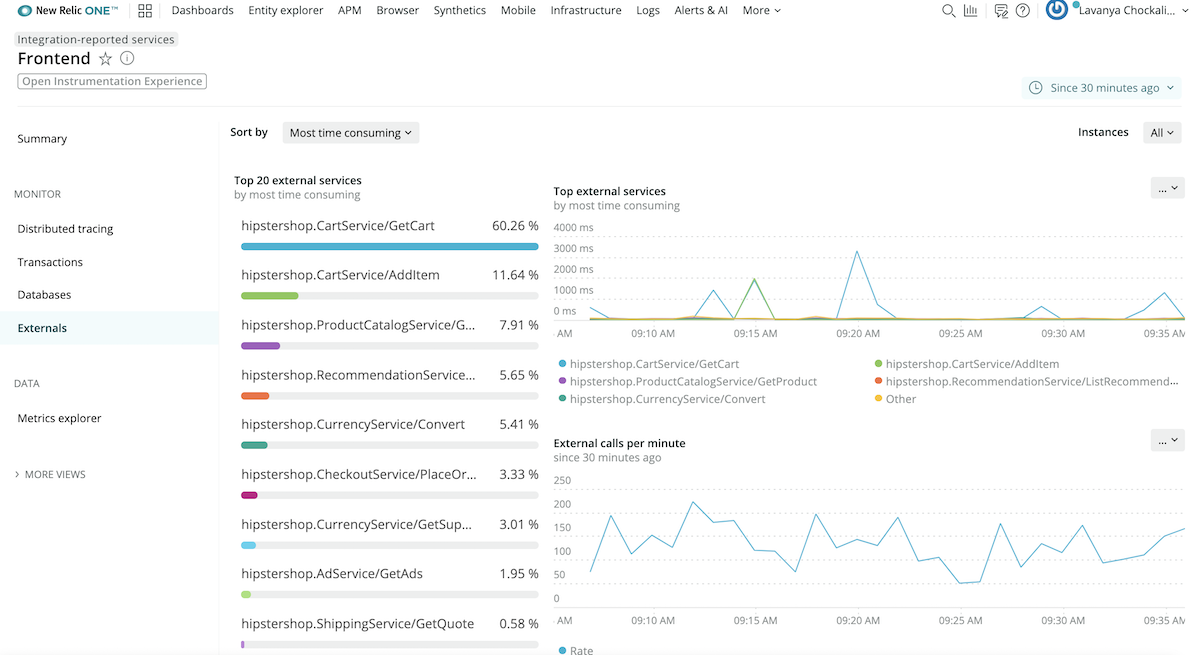This screenshot has width=1200, height=655.
Task: Toggle Other legend entry
Action: pyautogui.click(x=895, y=399)
